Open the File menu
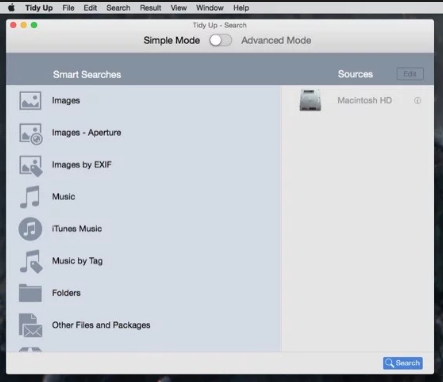Screen dimensions: 443x382 (68, 8)
